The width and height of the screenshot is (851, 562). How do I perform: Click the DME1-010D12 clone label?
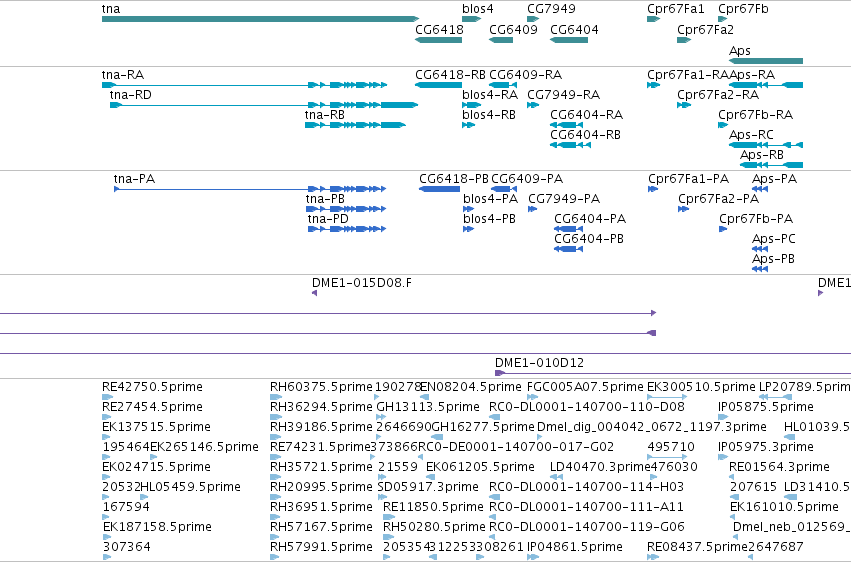539,363
